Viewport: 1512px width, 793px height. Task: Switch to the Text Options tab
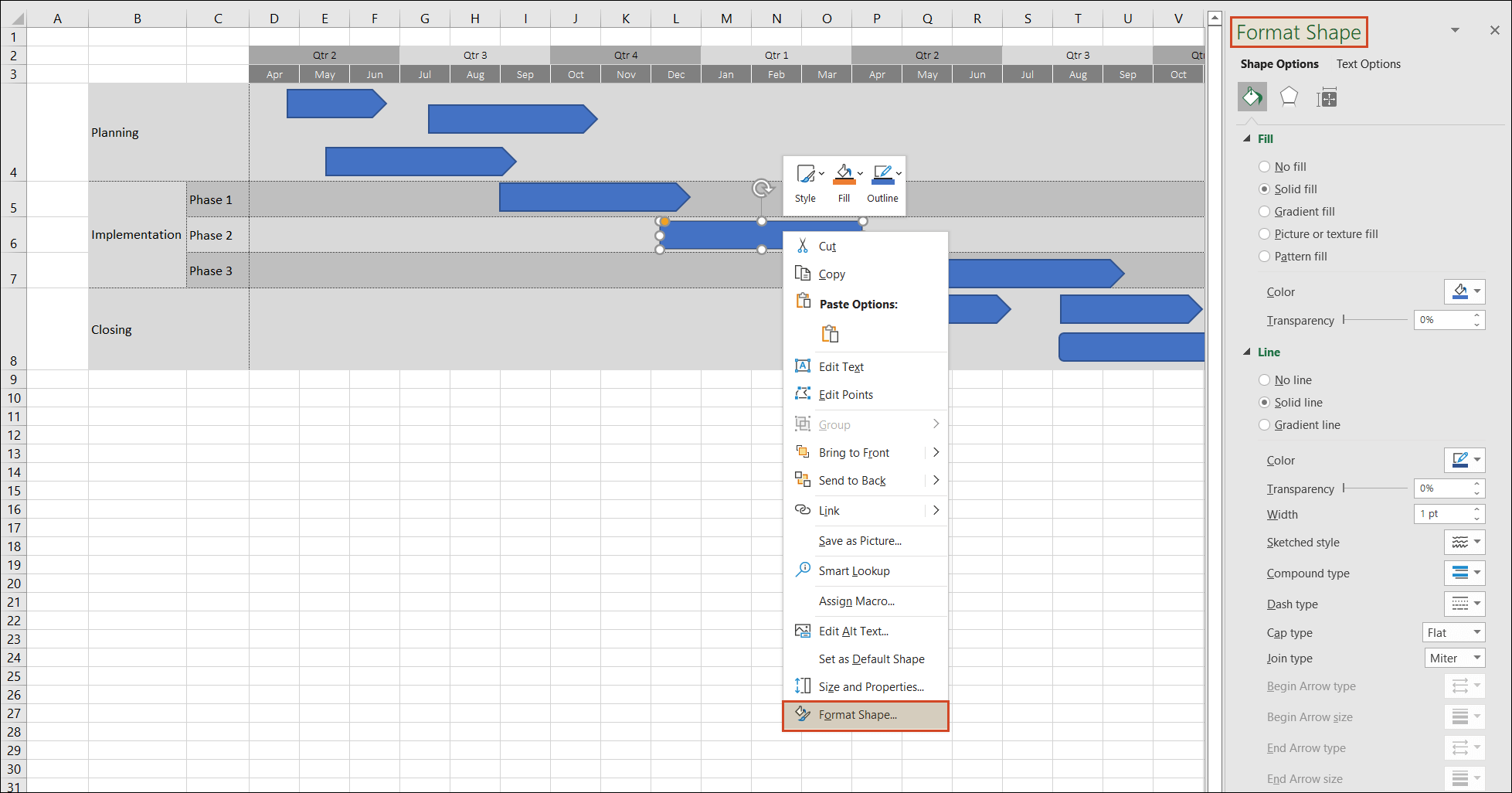(1368, 64)
